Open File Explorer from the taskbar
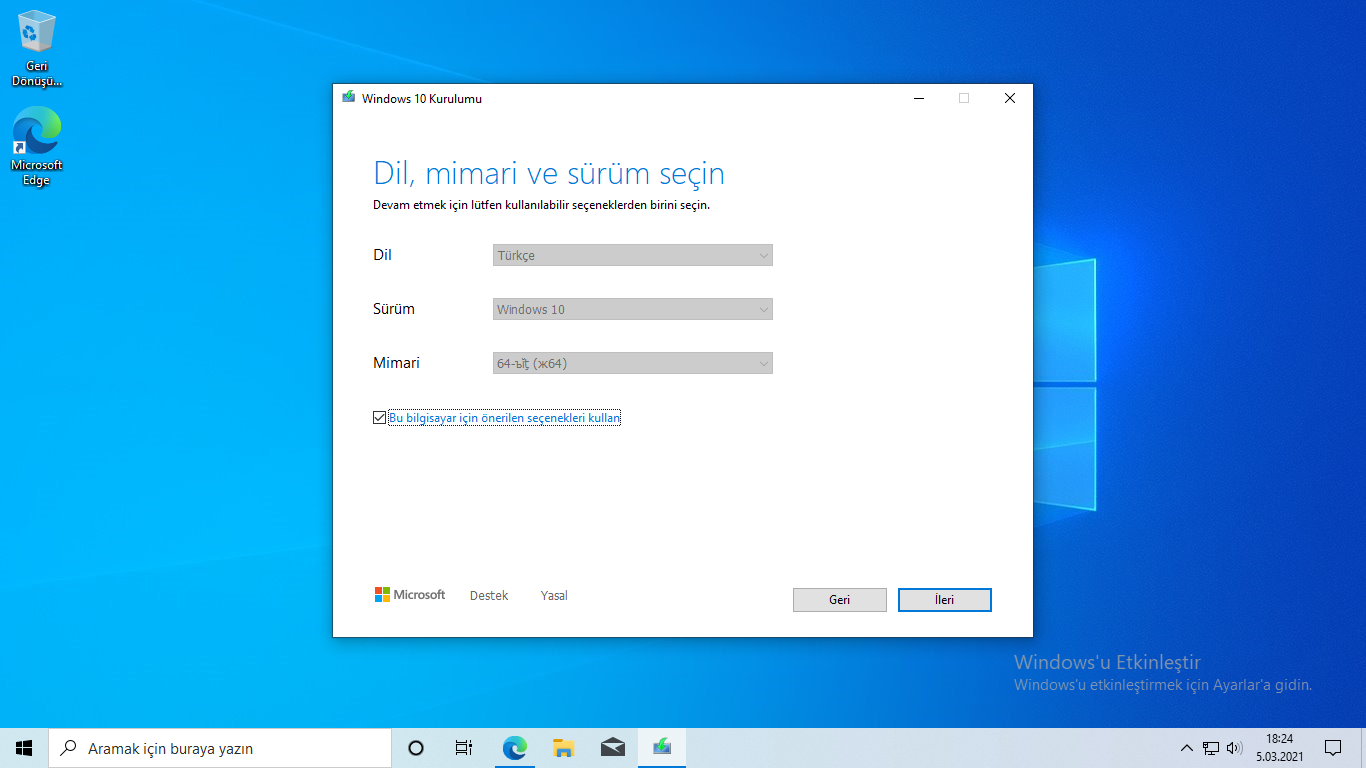This screenshot has height=768, width=1366. pyautogui.click(x=563, y=748)
